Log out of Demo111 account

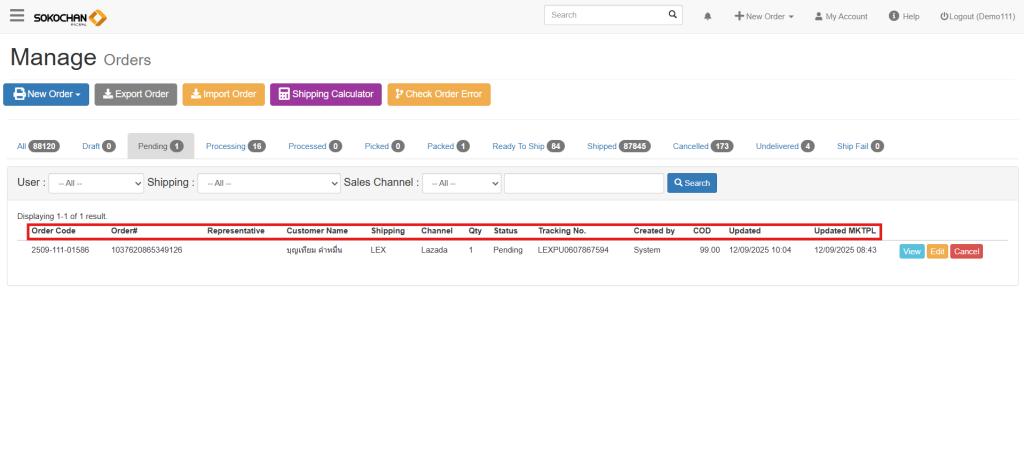[x=977, y=17]
